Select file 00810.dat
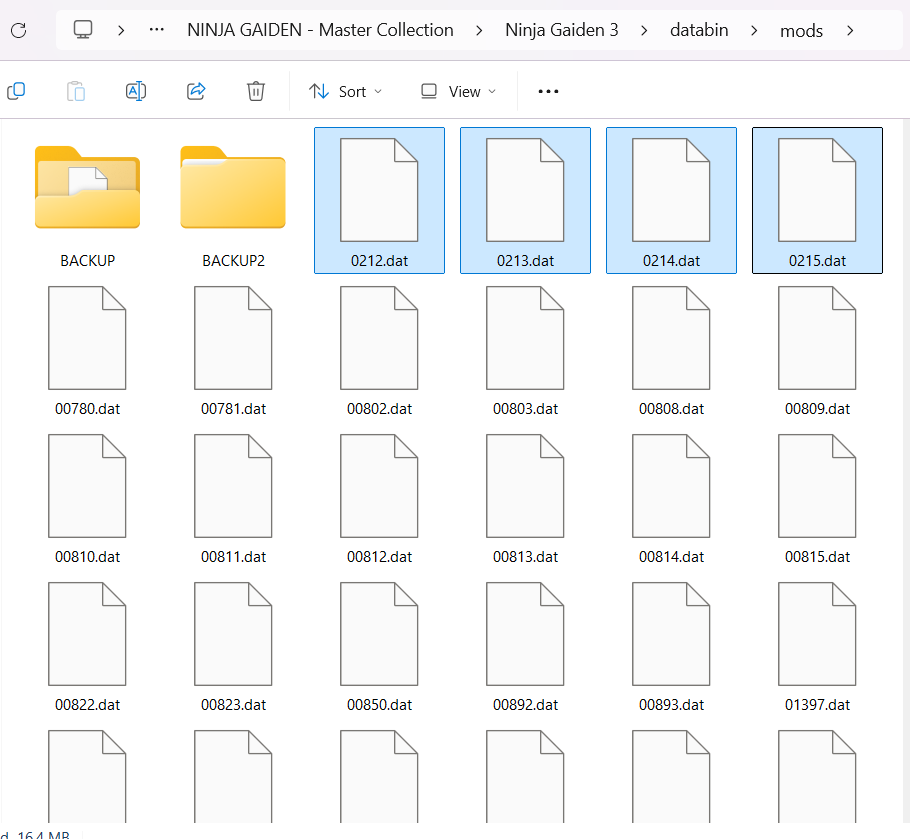The image size is (910, 839). (88, 498)
